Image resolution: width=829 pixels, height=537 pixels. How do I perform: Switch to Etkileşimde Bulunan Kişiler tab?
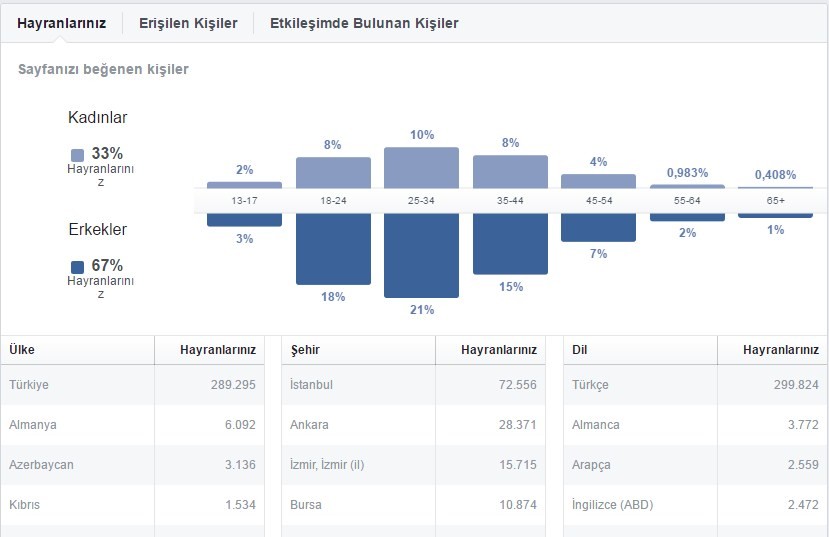coord(364,23)
